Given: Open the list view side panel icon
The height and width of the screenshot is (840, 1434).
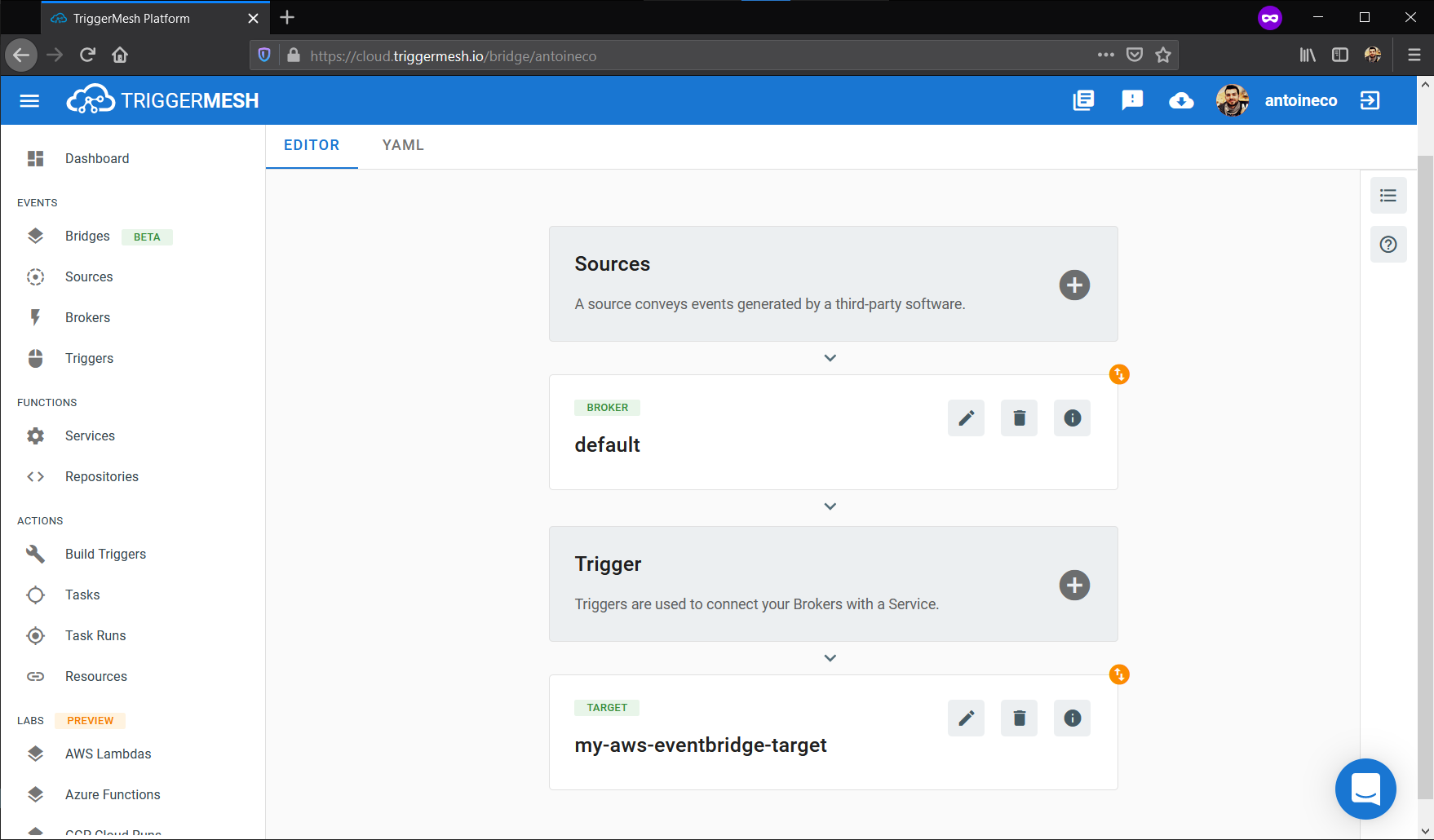Looking at the screenshot, I should 1388,196.
